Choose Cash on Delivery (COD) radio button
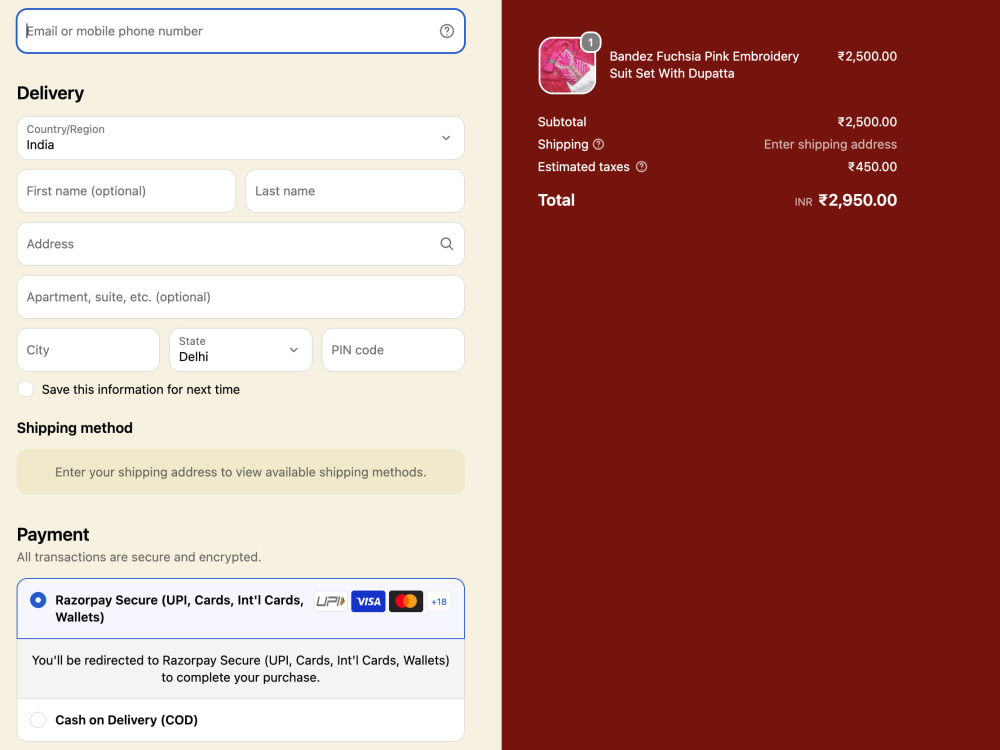Screen dimensions: 1000x750 click(x=38, y=720)
